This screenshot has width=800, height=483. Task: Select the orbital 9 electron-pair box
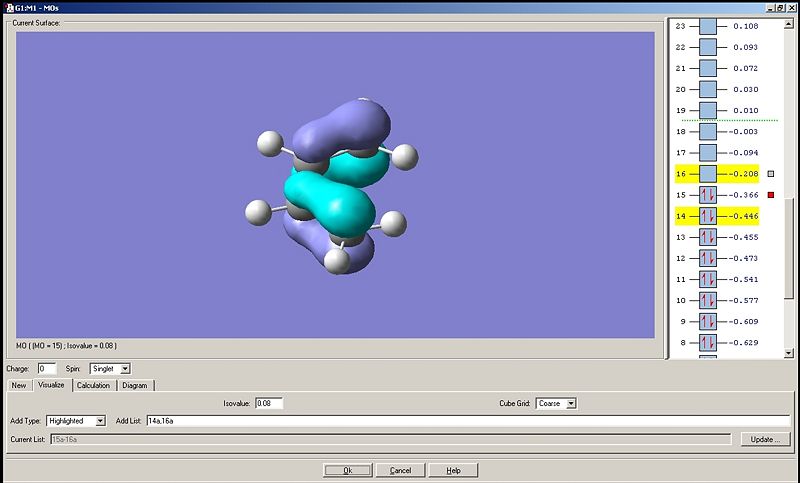coord(708,322)
